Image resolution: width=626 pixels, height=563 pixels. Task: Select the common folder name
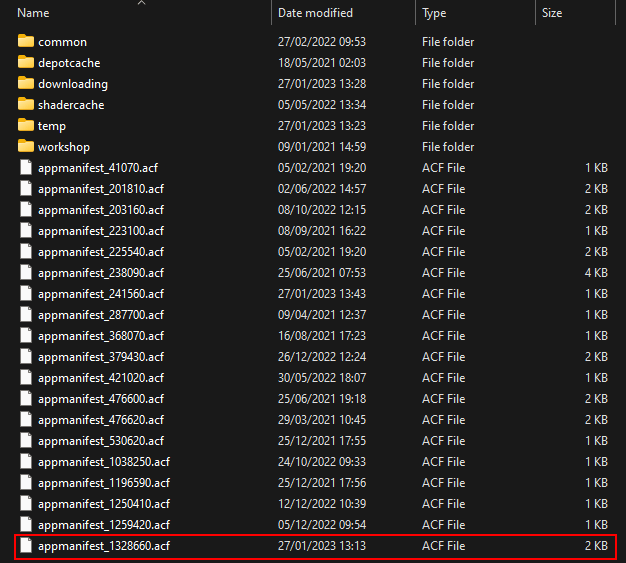coord(62,42)
